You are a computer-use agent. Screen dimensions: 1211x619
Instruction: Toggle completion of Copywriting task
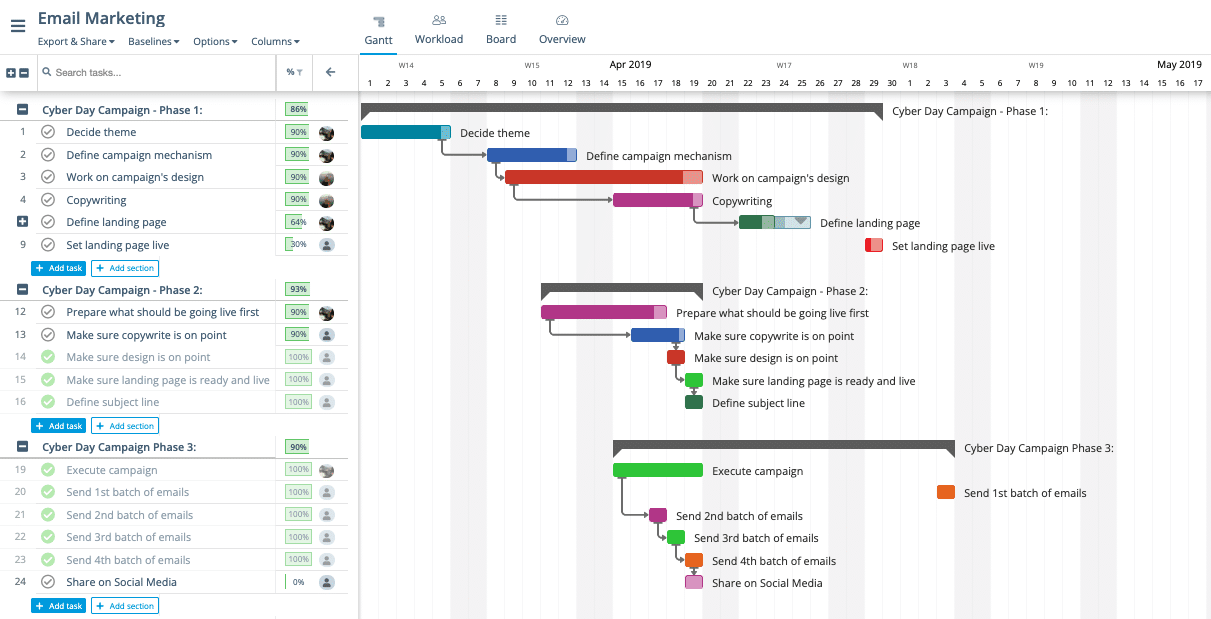[x=47, y=199]
